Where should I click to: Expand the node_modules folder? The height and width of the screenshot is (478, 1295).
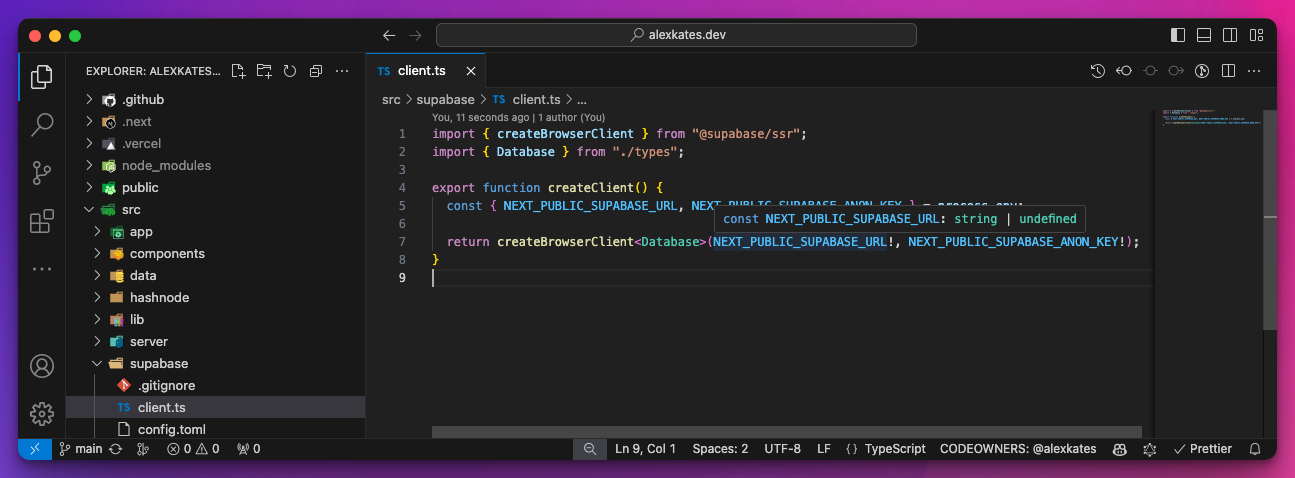click(215, 166)
